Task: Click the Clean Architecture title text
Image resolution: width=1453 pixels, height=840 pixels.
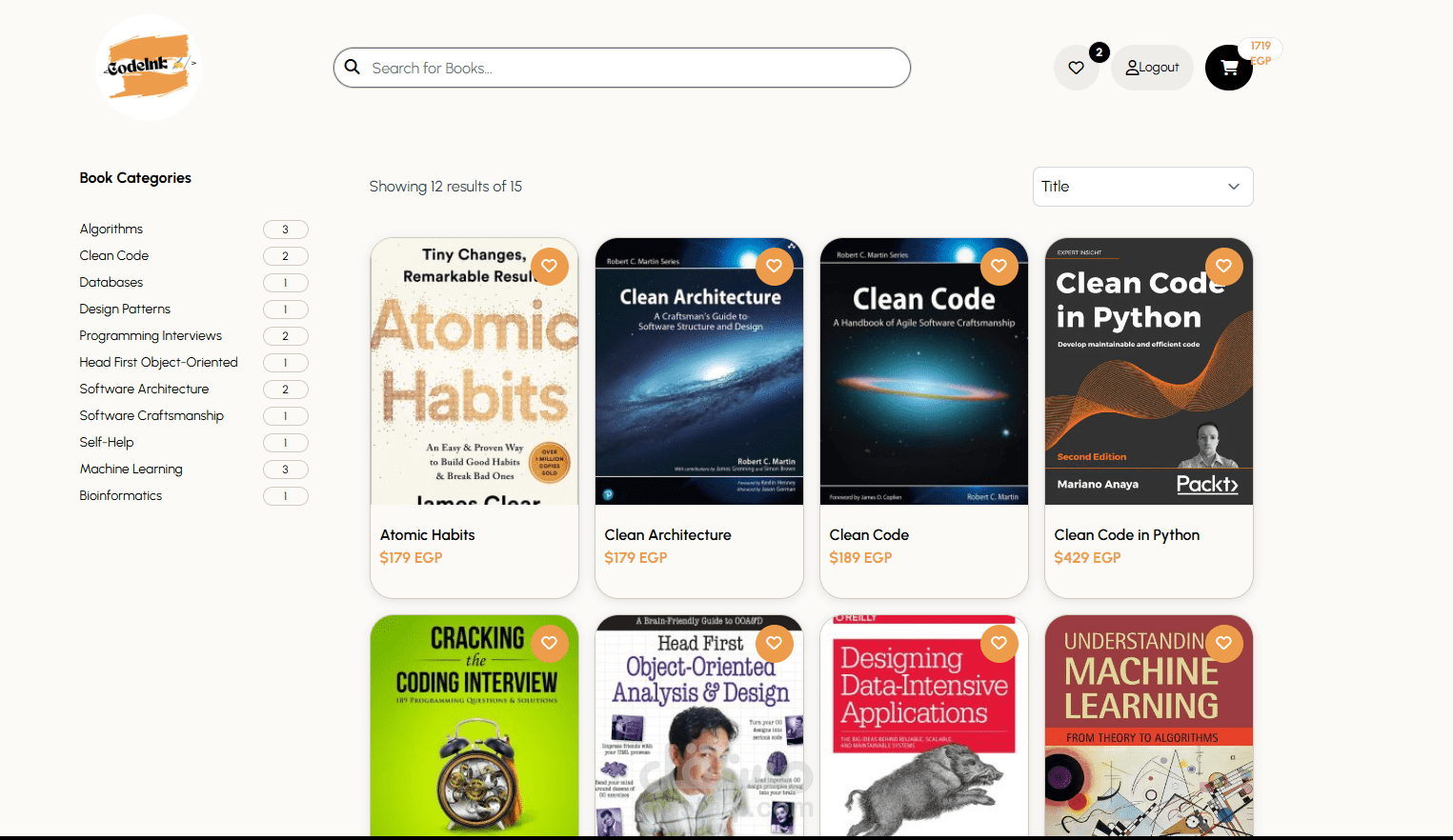Action: coord(668,535)
